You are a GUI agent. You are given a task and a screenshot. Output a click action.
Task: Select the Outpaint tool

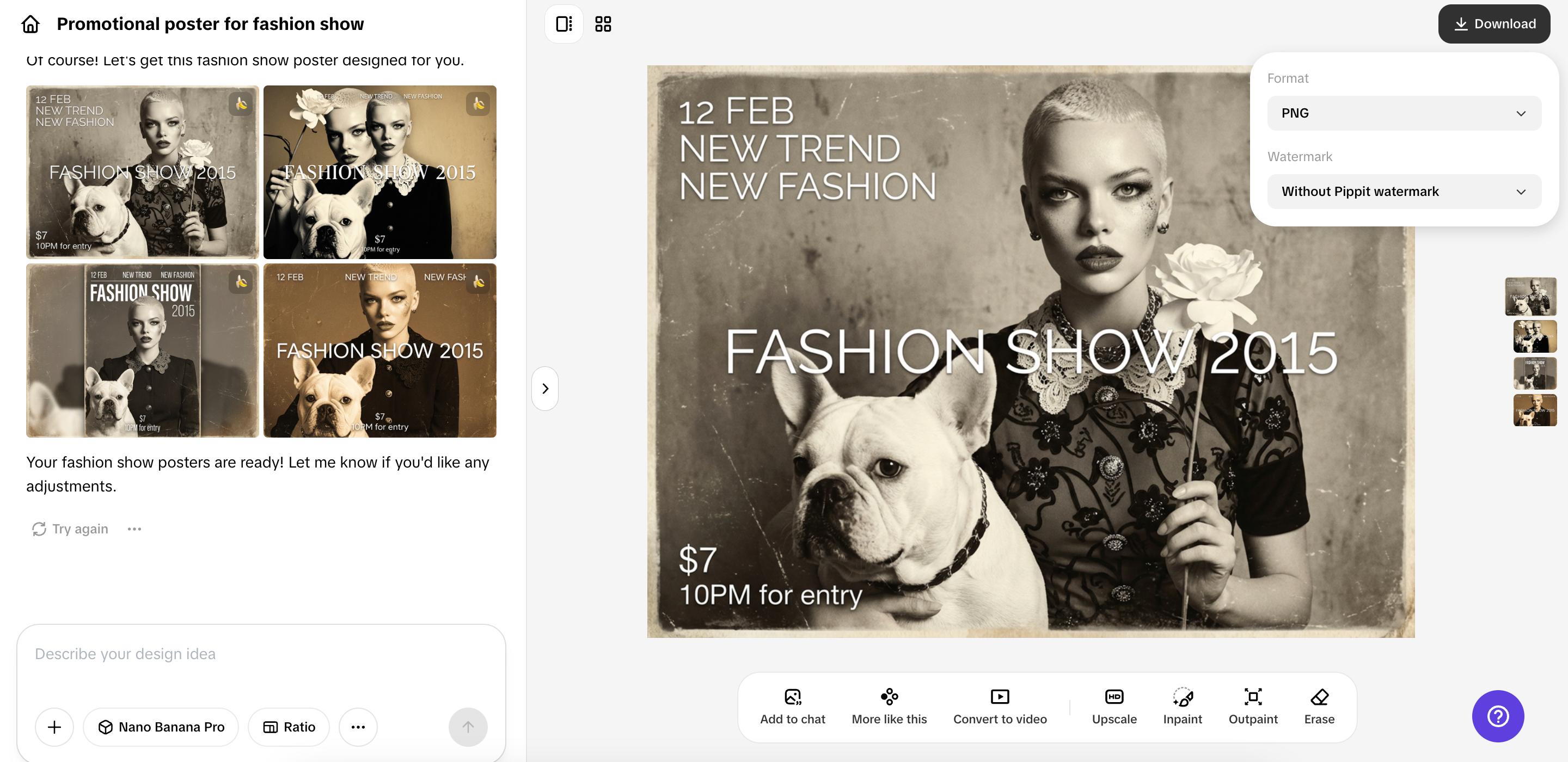(x=1253, y=706)
